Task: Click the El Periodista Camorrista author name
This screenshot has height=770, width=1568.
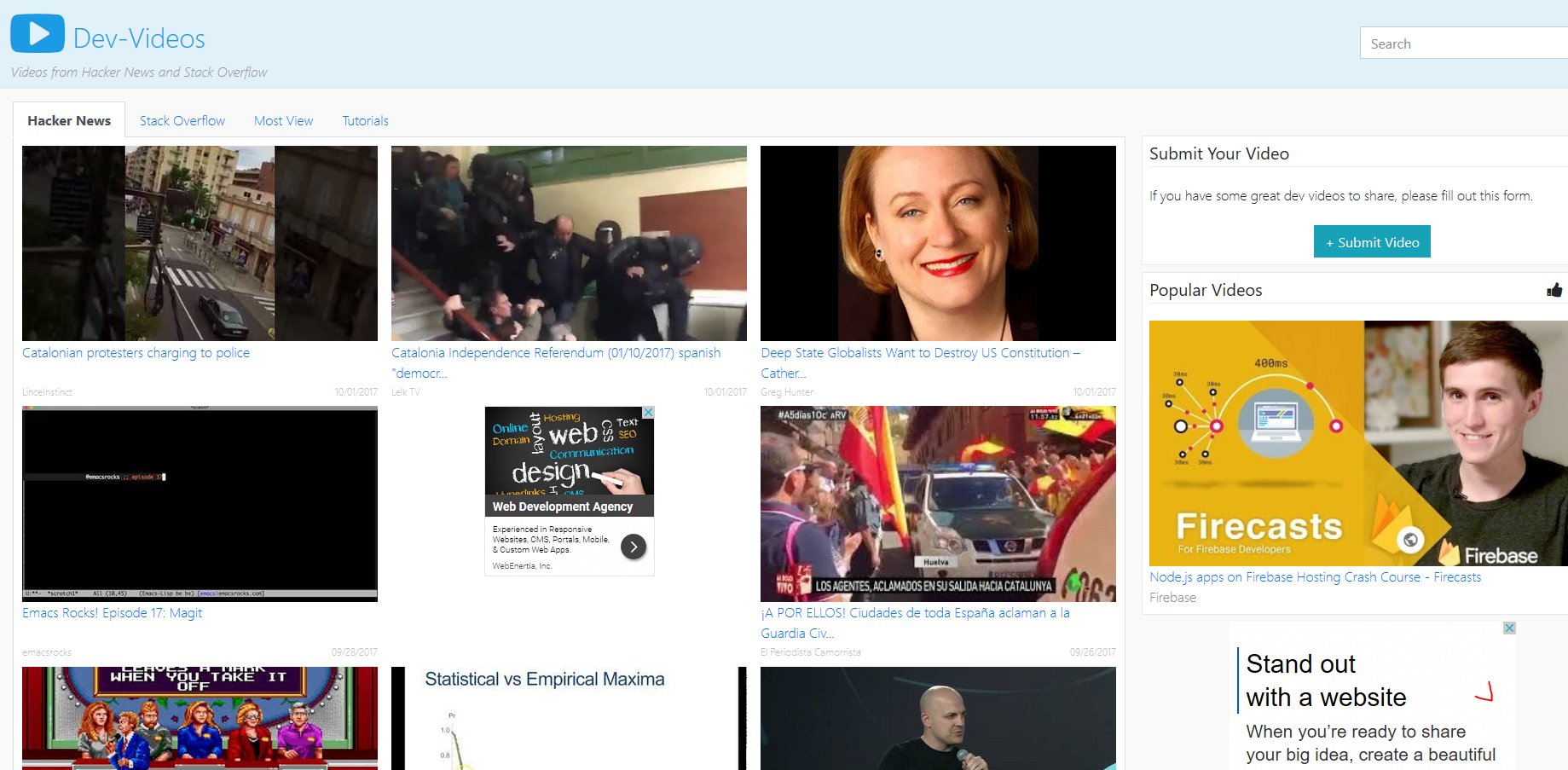Action: click(811, 652)
